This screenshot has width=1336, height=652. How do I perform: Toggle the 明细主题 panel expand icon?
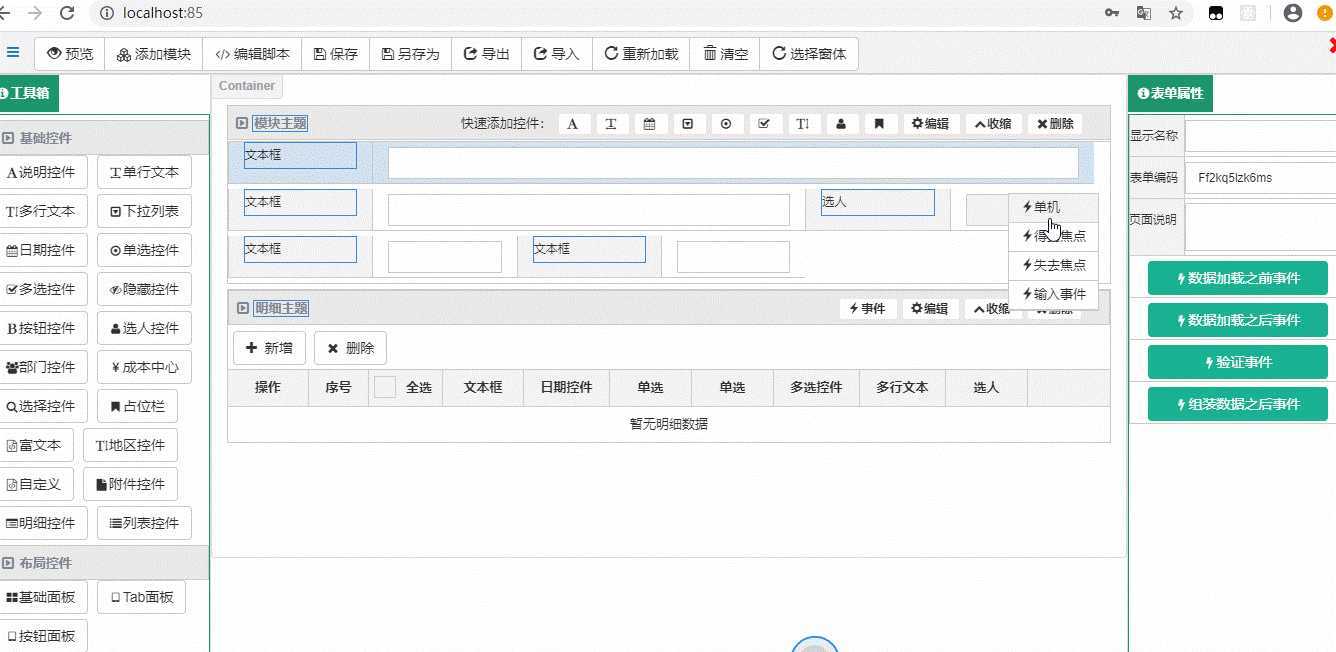point(242,308)
